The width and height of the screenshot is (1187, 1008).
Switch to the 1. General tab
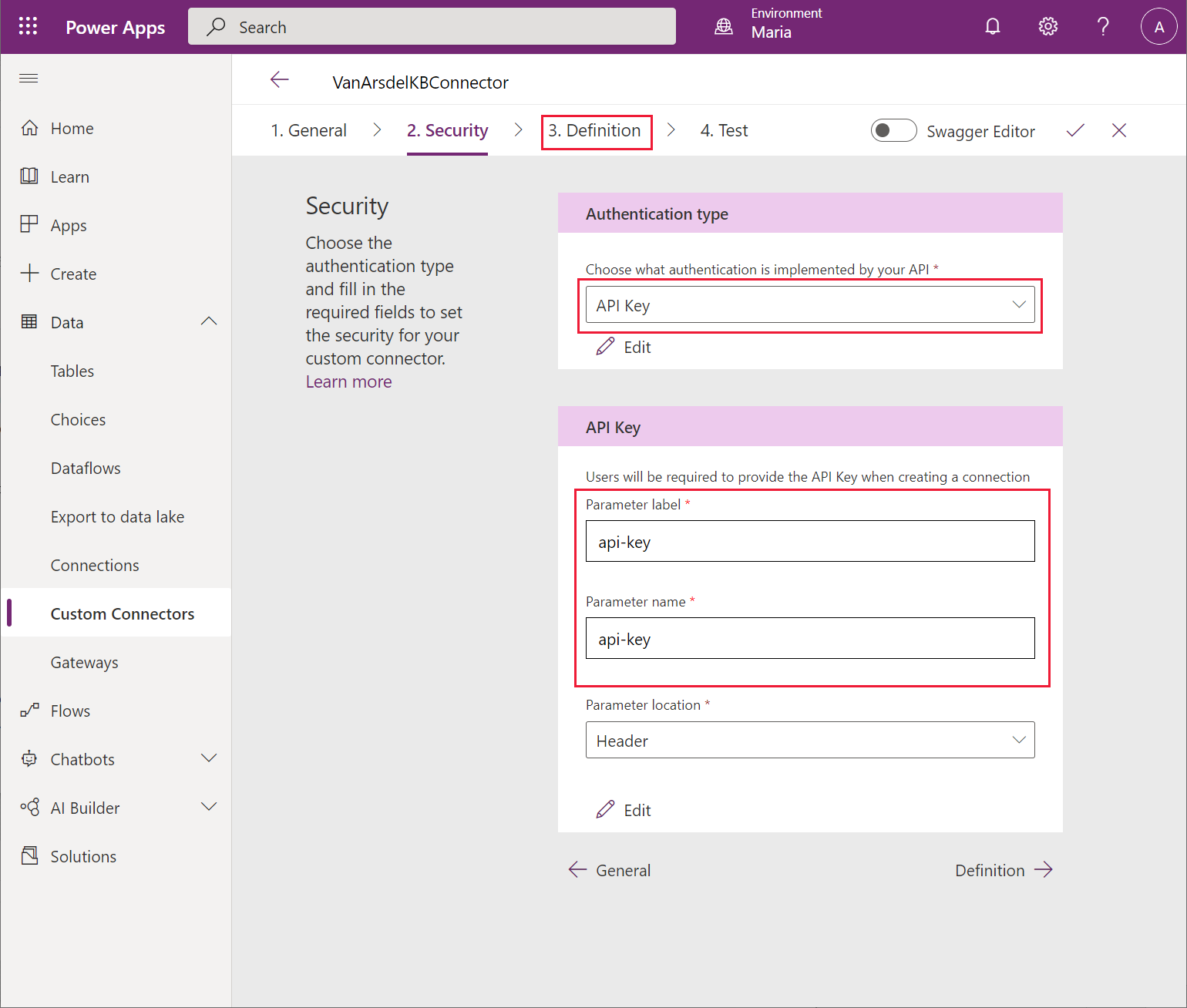click(308, 131)
